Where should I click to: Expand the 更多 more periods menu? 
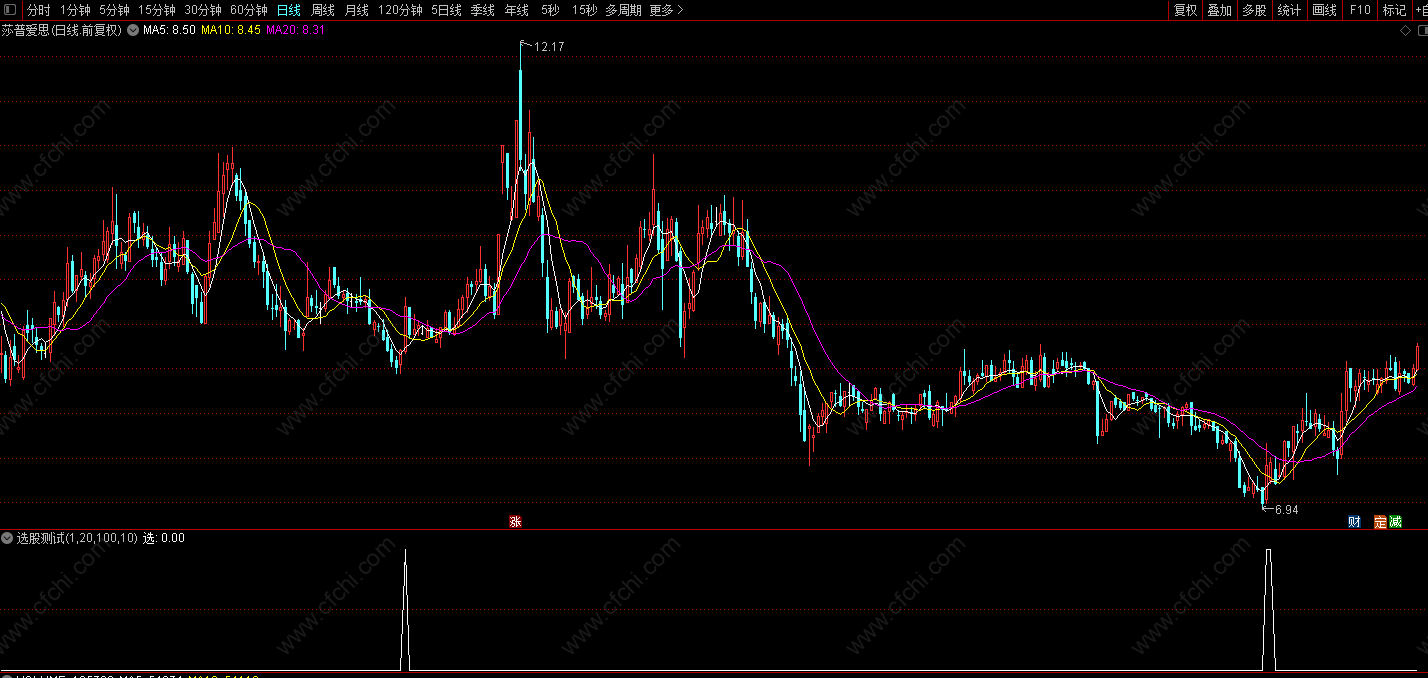tap(666, 10)
